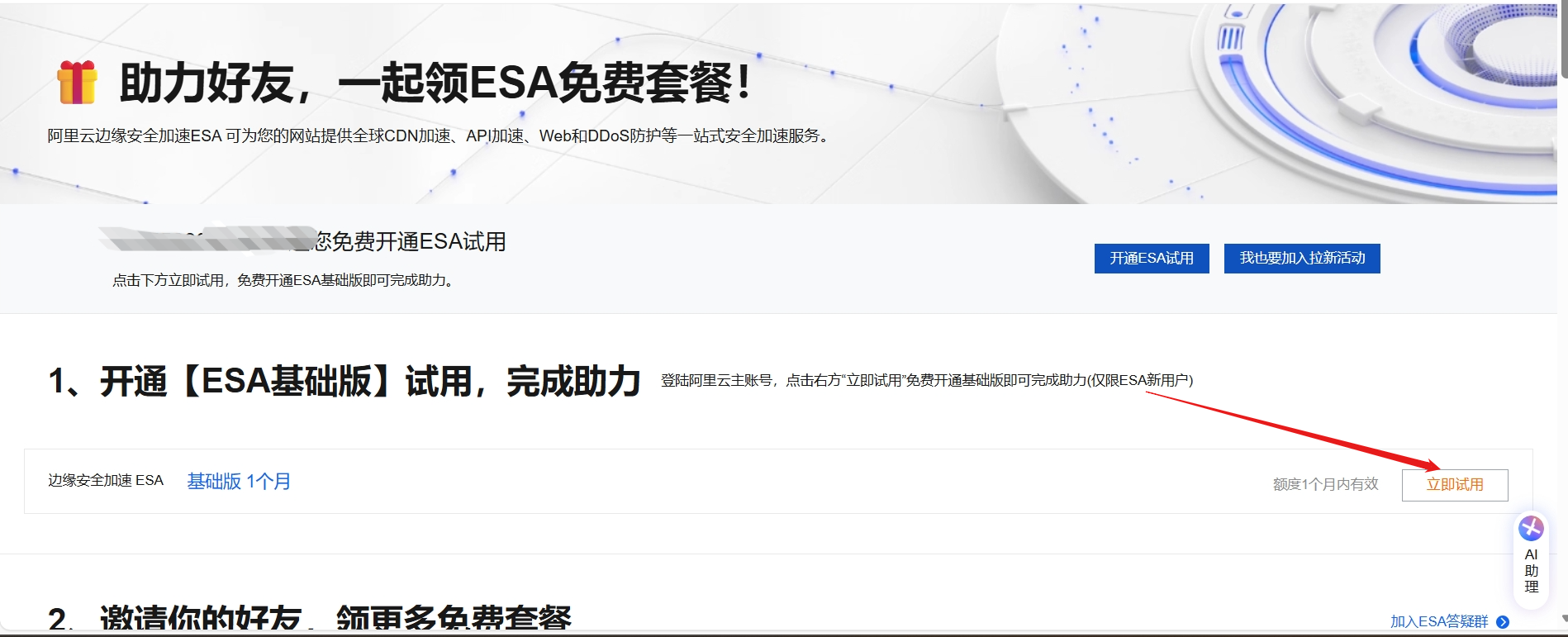Click the 额度1个月内有效 validity text
Screen dimensions: 1568x637
[1325, 484]
